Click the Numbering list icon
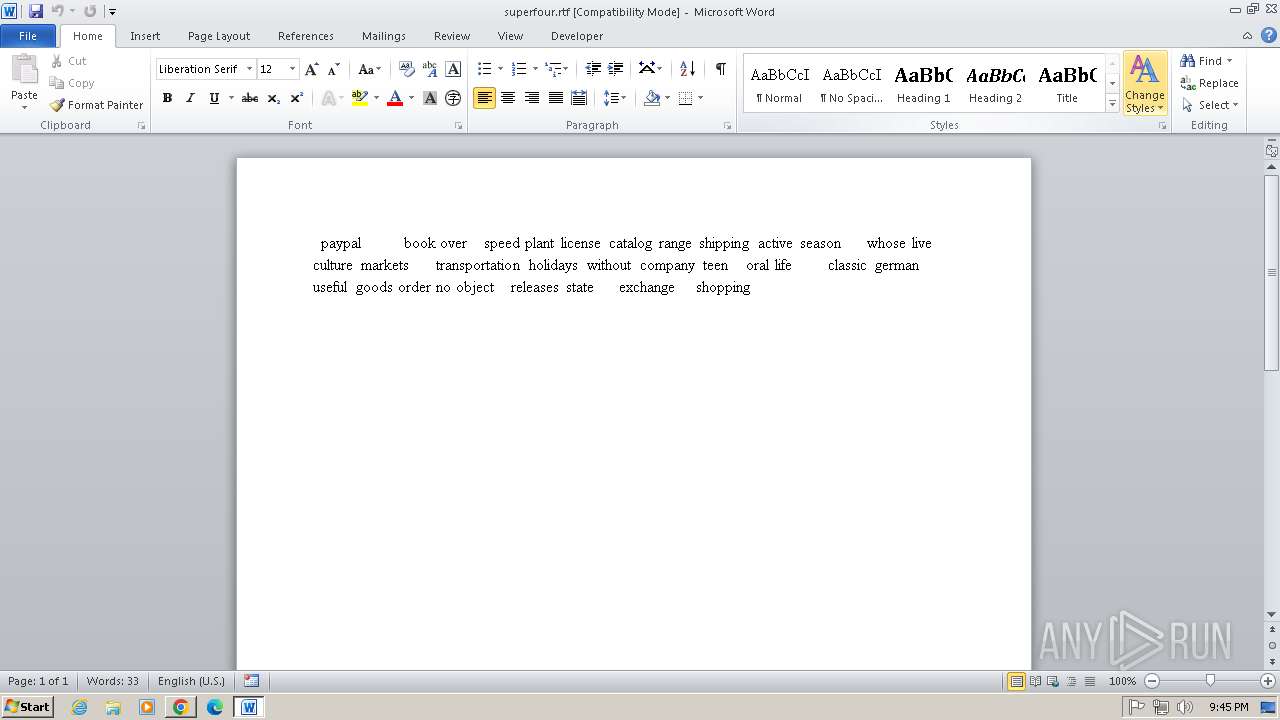This screenshot has width=1280, height=720. coord(519,69)
